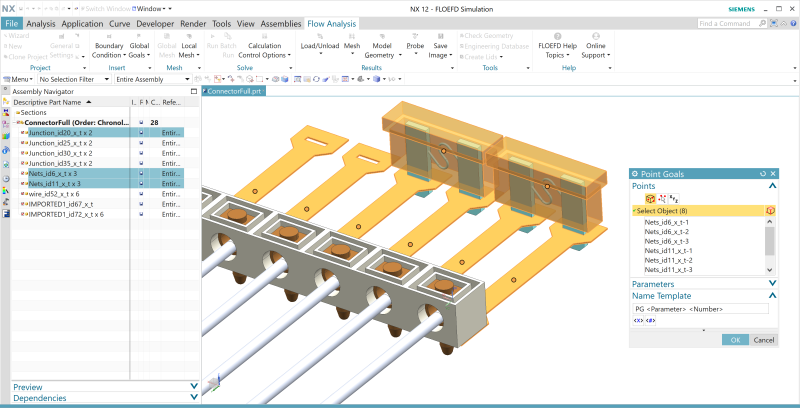
Task: Cancel the Point Goals dialog
Action: 764,340
